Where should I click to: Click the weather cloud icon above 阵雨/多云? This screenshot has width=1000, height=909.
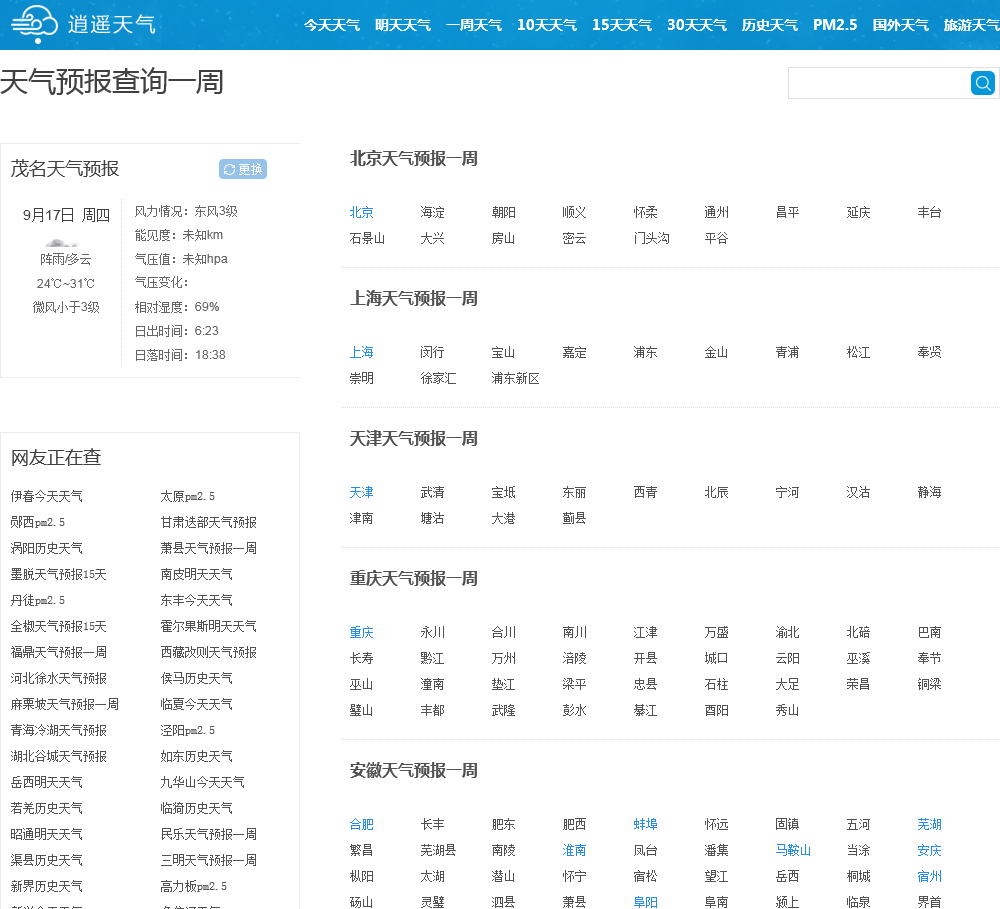[61, 243]
